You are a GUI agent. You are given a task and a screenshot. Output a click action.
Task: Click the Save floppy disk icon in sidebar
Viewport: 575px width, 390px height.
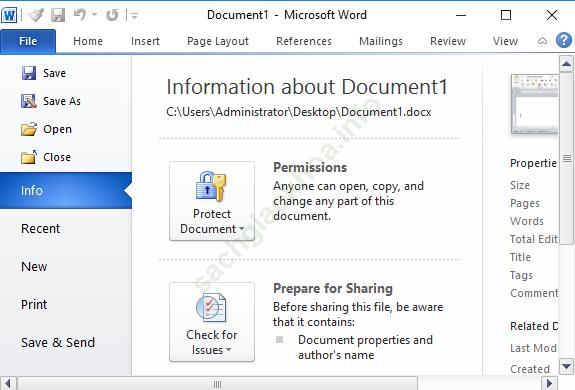pos(29,73)
